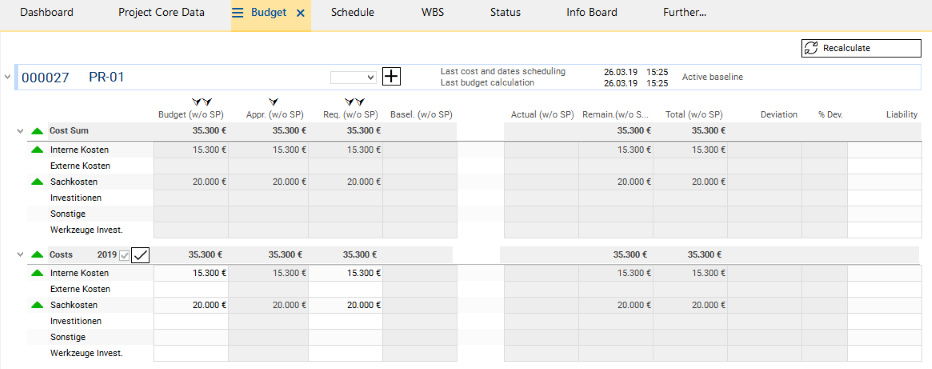The height and width of the screenshot is (369, 932).
Task: Click the double-arrow icon above Budget (w/o SP)
Action: [202, 103]
